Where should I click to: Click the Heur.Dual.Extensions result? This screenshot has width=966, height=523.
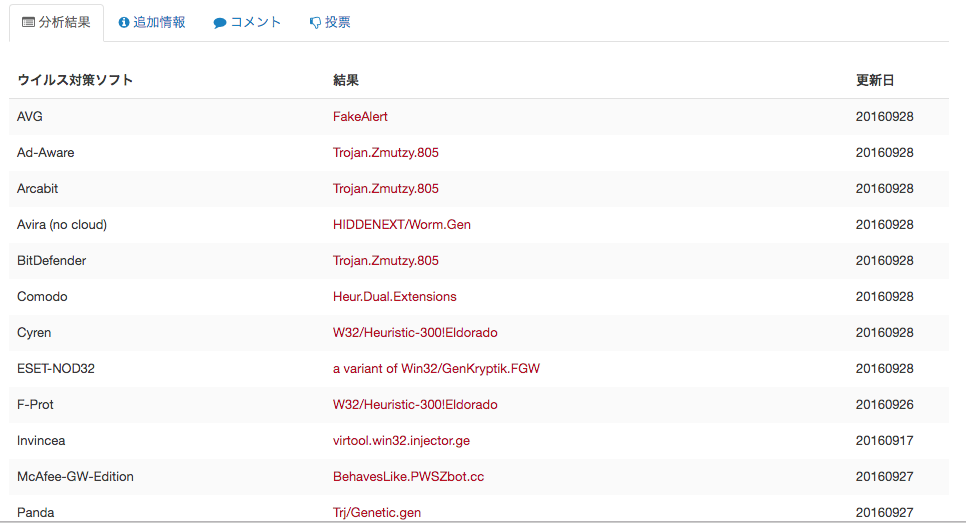pos(394,296)
